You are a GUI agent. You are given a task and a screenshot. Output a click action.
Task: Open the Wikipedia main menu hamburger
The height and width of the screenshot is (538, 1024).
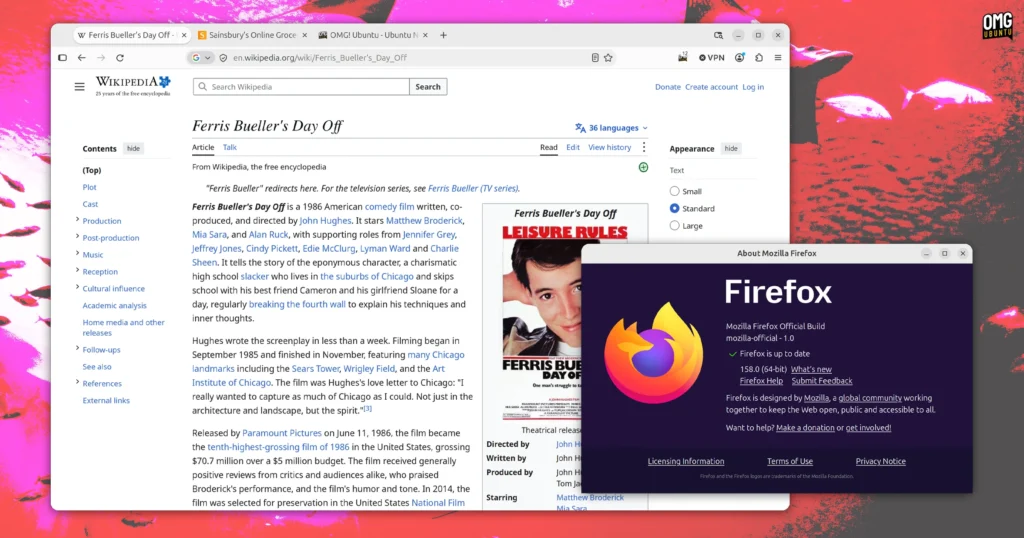tap(80, 86)
